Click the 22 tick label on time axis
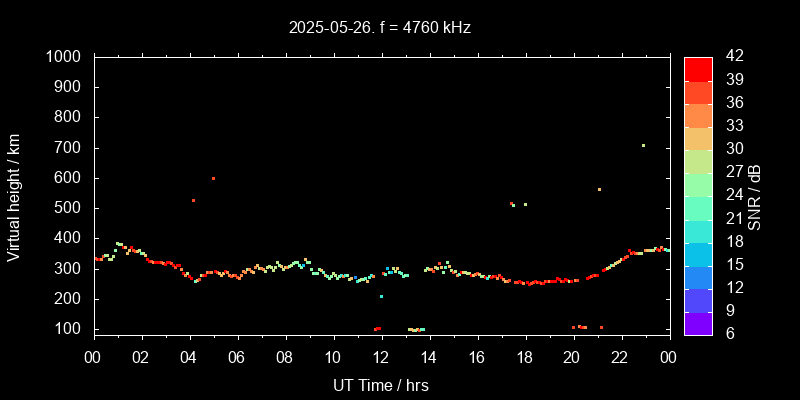This screenshot has height=400, width=800. (x=619, y=357)
